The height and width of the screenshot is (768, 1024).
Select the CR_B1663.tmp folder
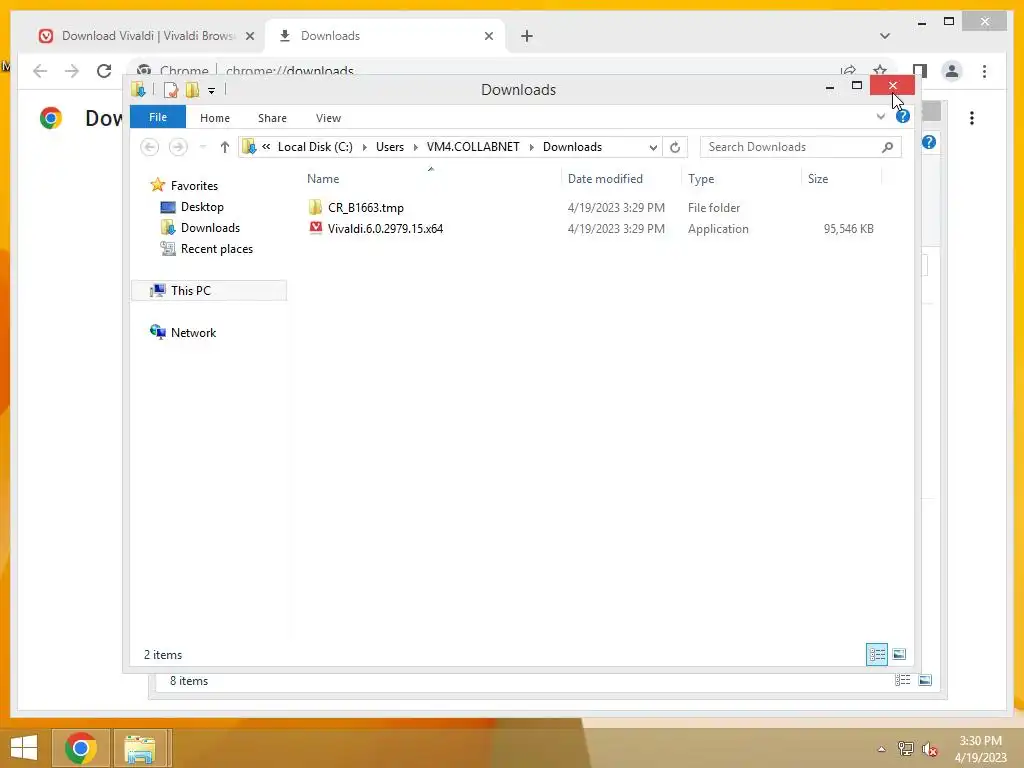pos(366,208)
